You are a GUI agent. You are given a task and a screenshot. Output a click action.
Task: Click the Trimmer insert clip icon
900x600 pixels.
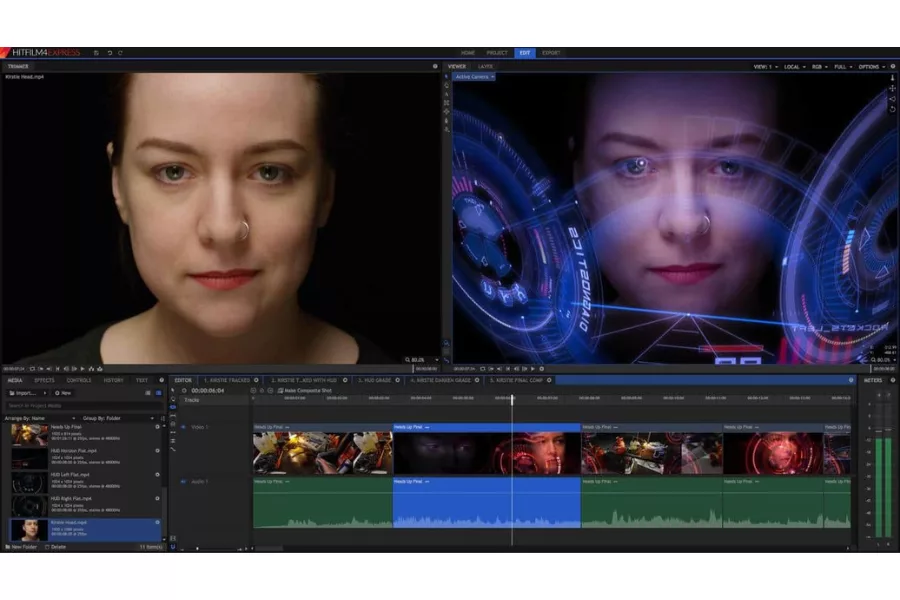pyautogui.click(x=91, y=369)
